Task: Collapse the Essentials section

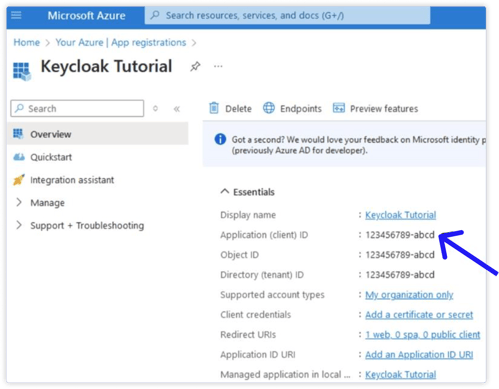Action: coord(247,192)
